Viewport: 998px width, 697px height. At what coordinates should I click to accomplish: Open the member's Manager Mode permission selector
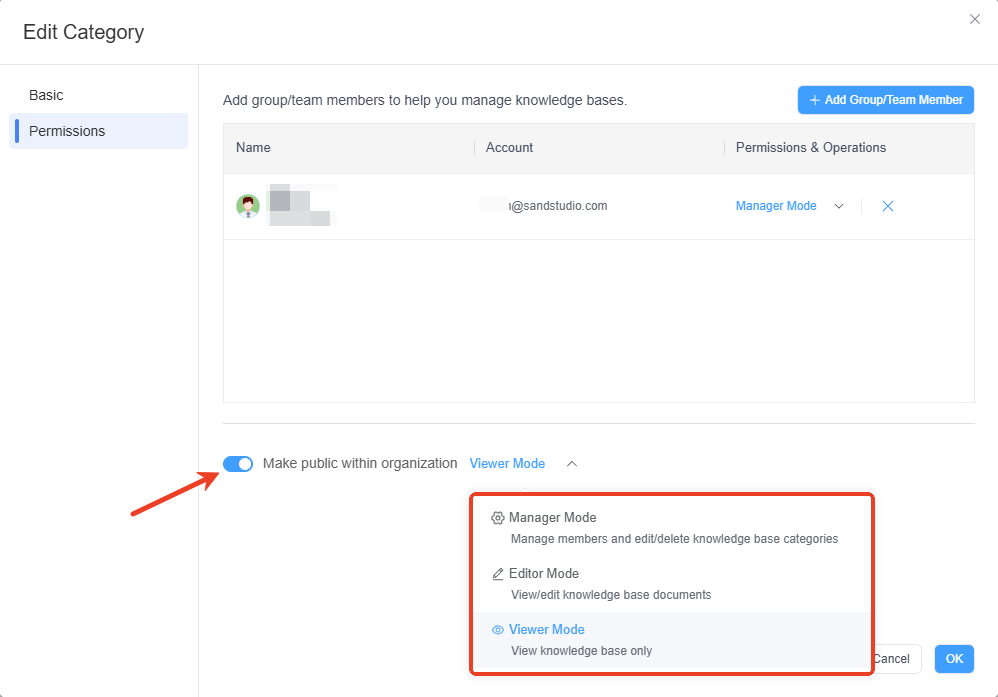pos(776,206)
